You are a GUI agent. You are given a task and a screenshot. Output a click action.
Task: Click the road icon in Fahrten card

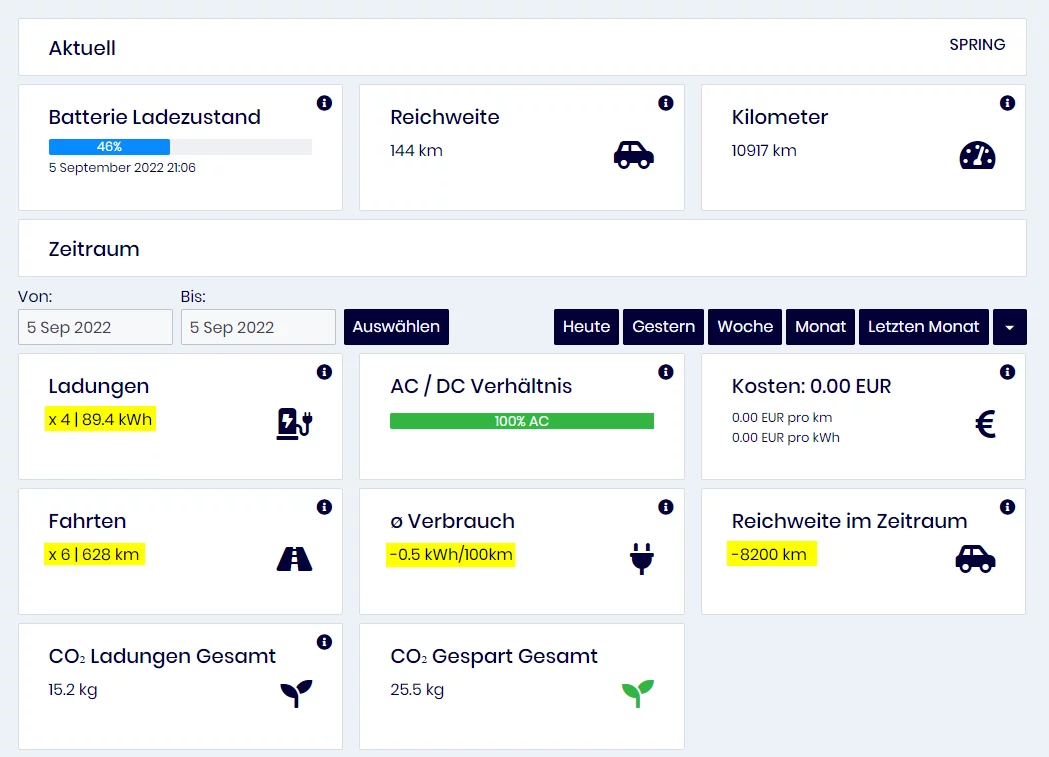pyautogui.click(x=295, y=559)
